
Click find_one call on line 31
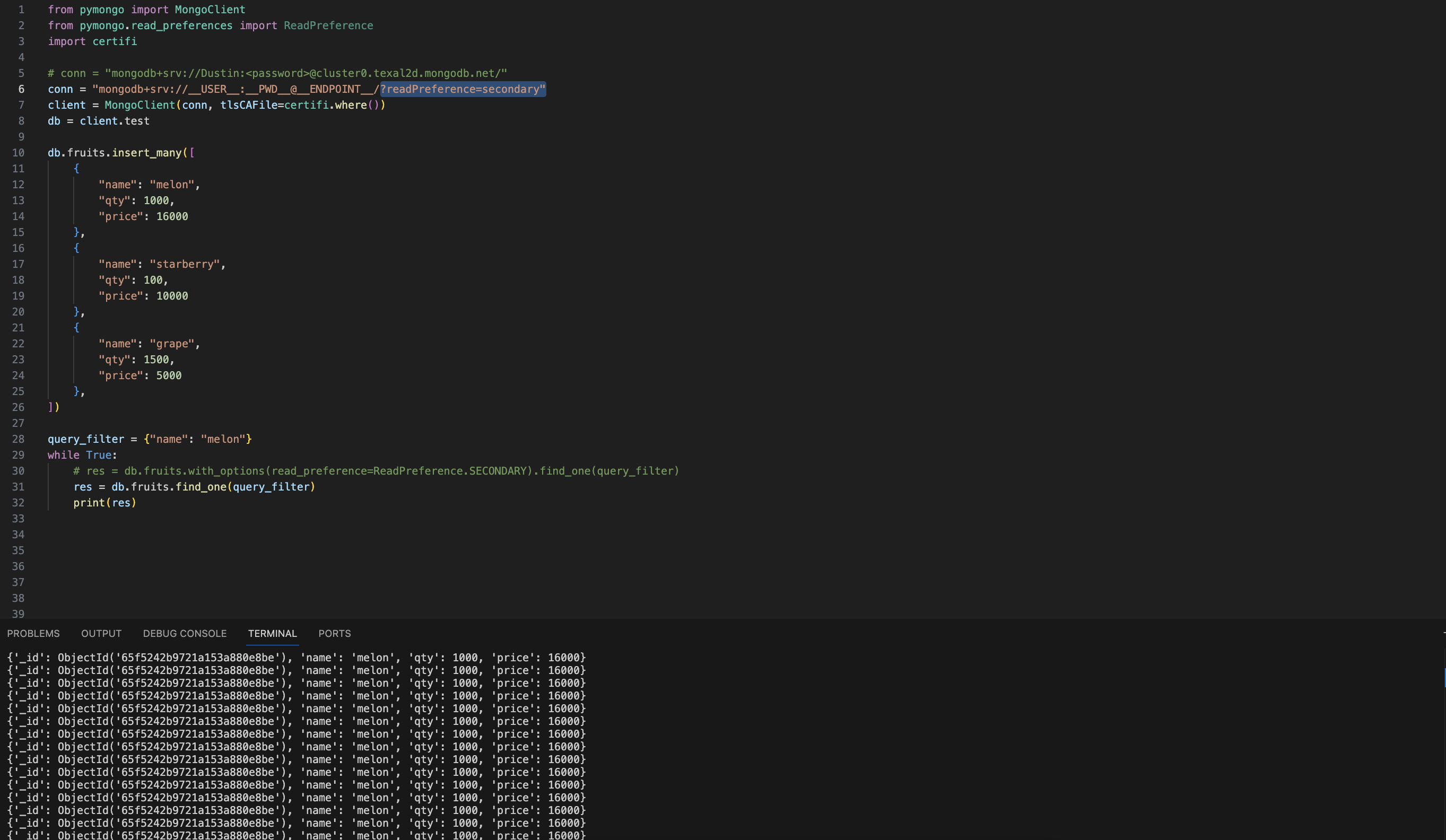tap(201, 487)
